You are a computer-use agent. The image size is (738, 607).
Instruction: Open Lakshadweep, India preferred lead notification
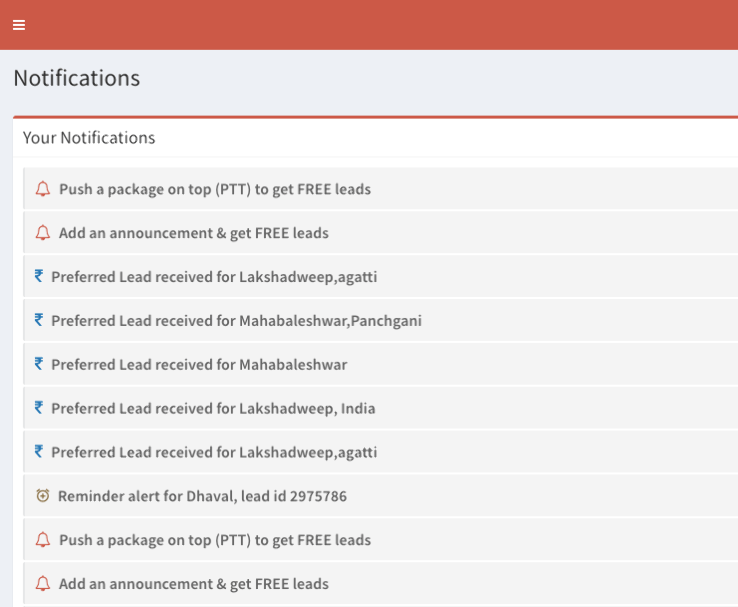pyautogui.click(x=381, y=407)
